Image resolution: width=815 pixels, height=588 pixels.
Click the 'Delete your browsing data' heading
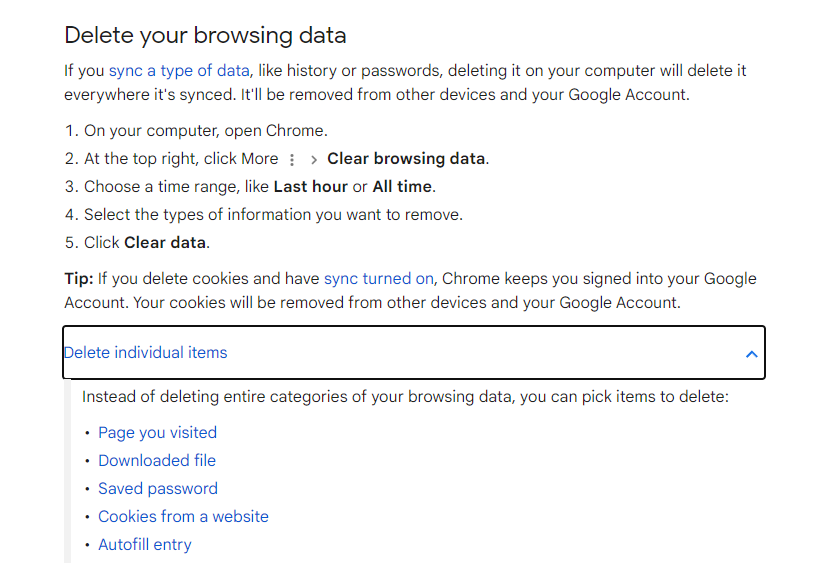205,36
